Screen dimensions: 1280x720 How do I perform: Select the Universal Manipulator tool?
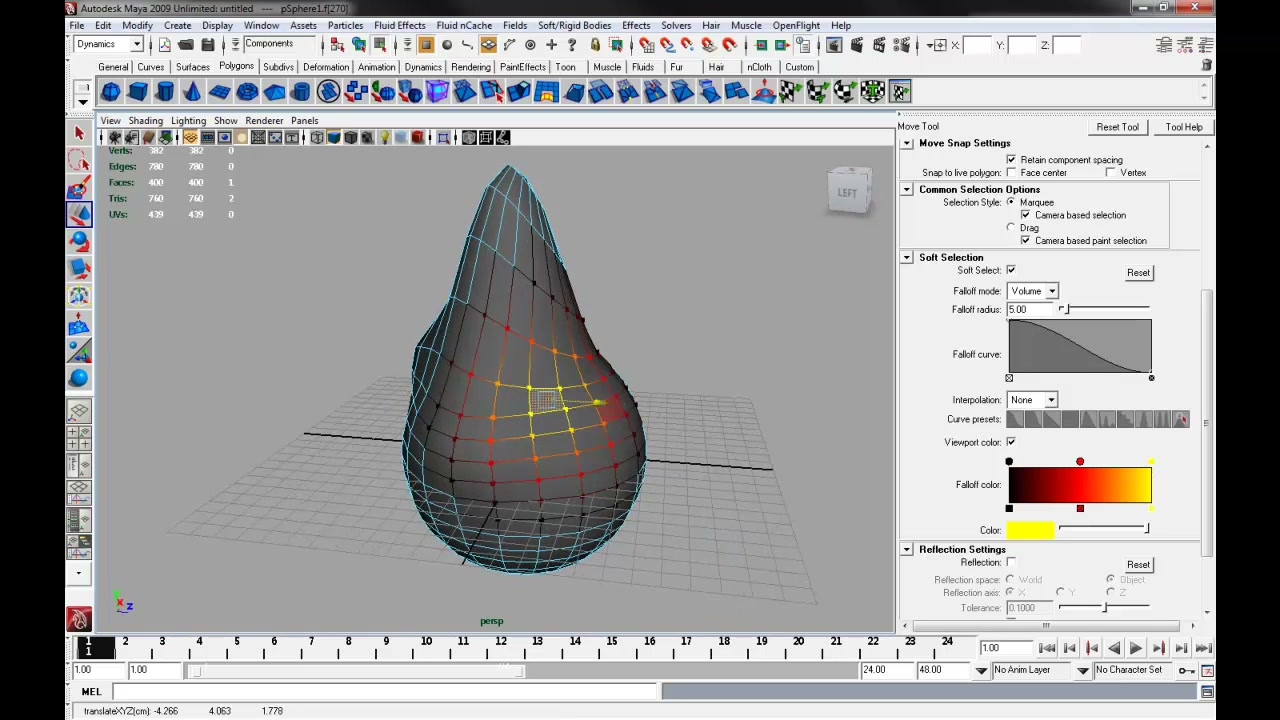click(79, 296)
